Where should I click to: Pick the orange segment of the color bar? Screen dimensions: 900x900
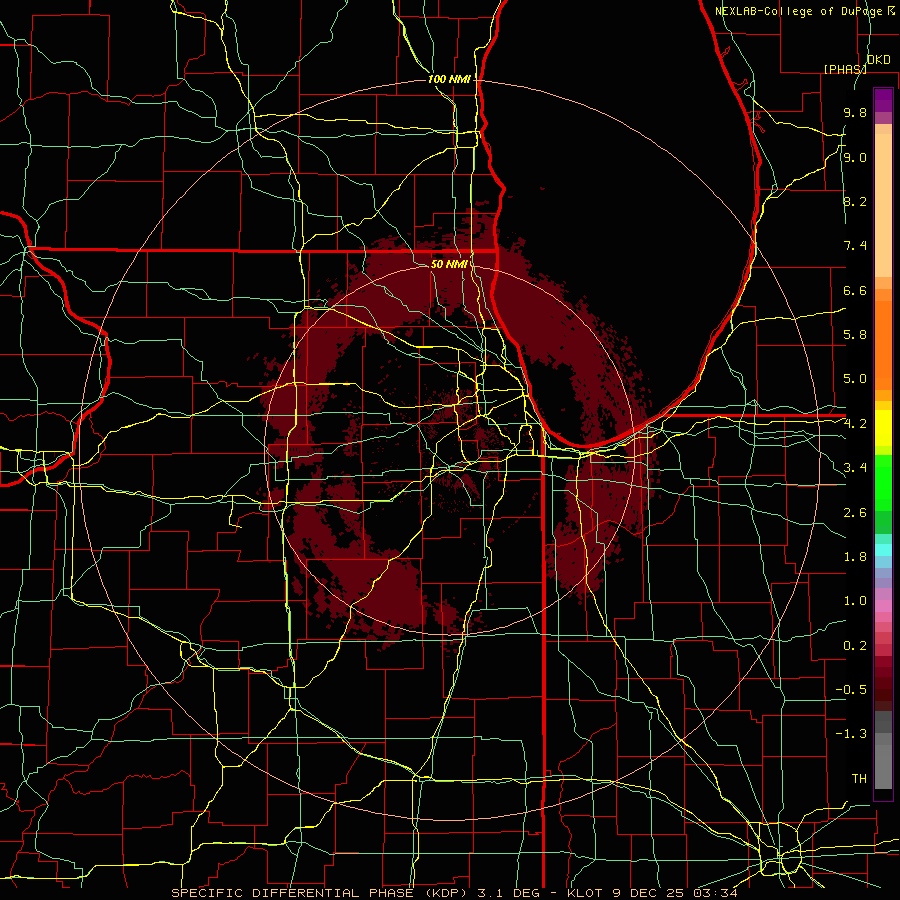coord(883,344)
